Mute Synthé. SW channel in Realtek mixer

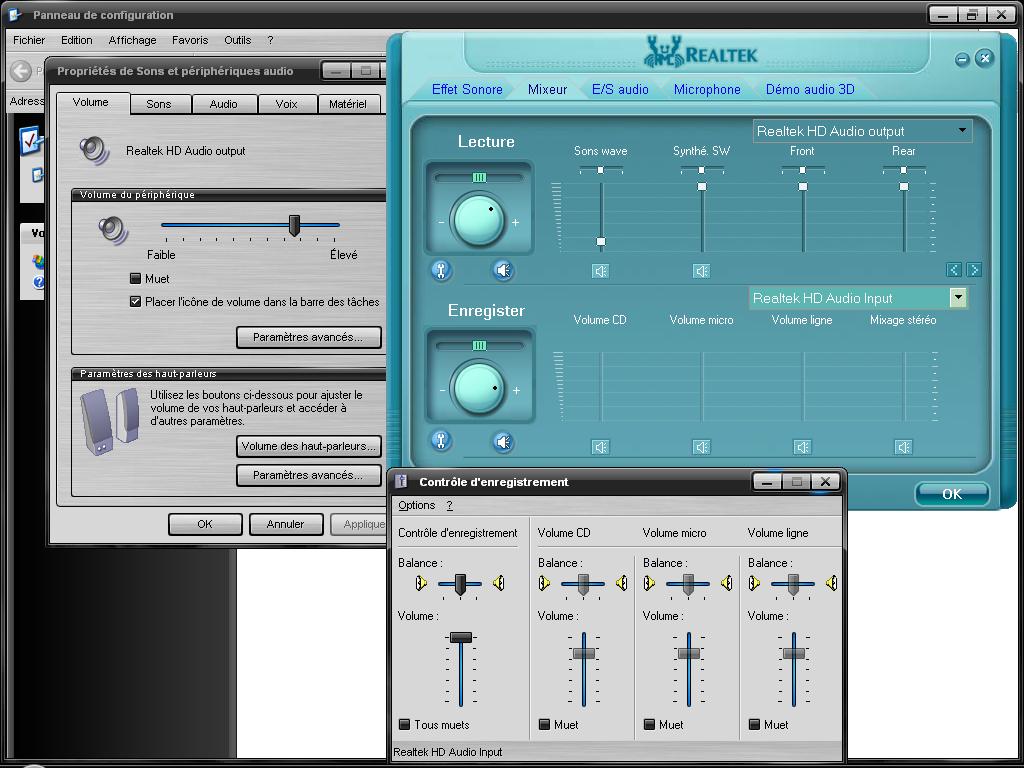coord(701,271)
